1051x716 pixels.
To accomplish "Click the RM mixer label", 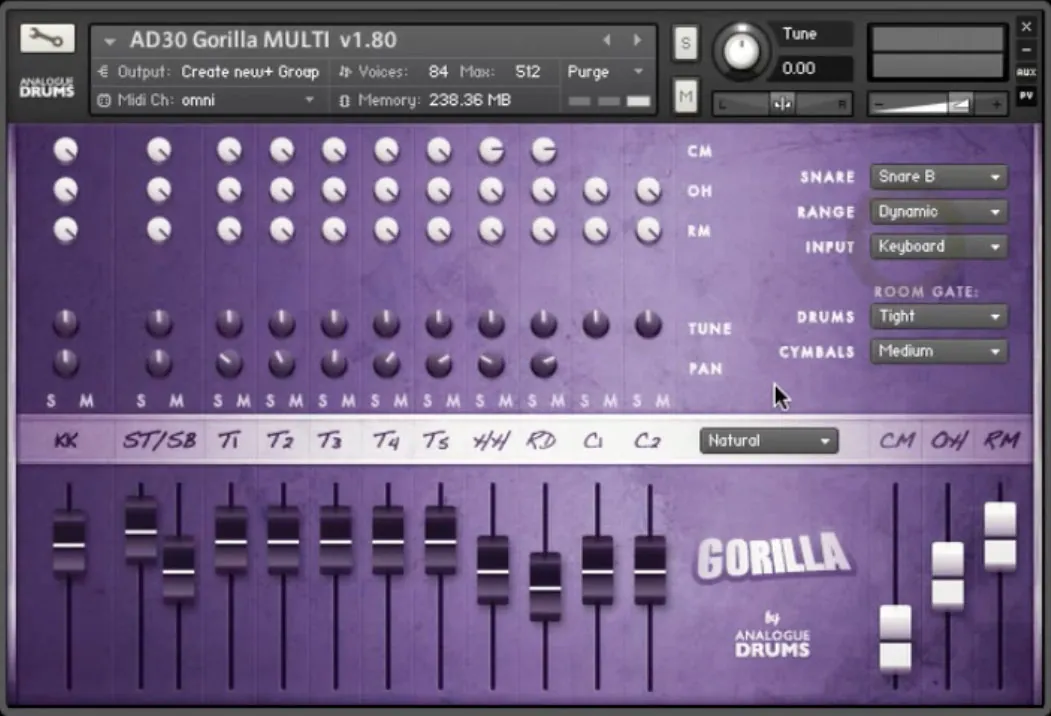I will click(1001, 440).
